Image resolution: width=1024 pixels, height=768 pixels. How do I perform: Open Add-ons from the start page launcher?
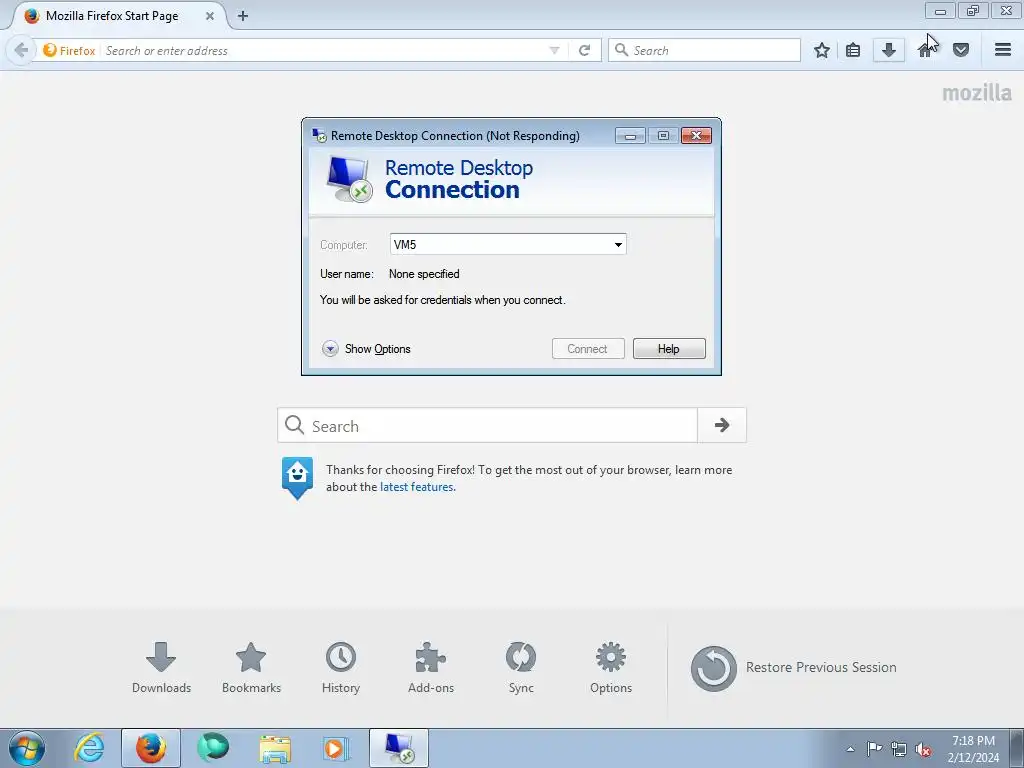(x=431, y=667)
